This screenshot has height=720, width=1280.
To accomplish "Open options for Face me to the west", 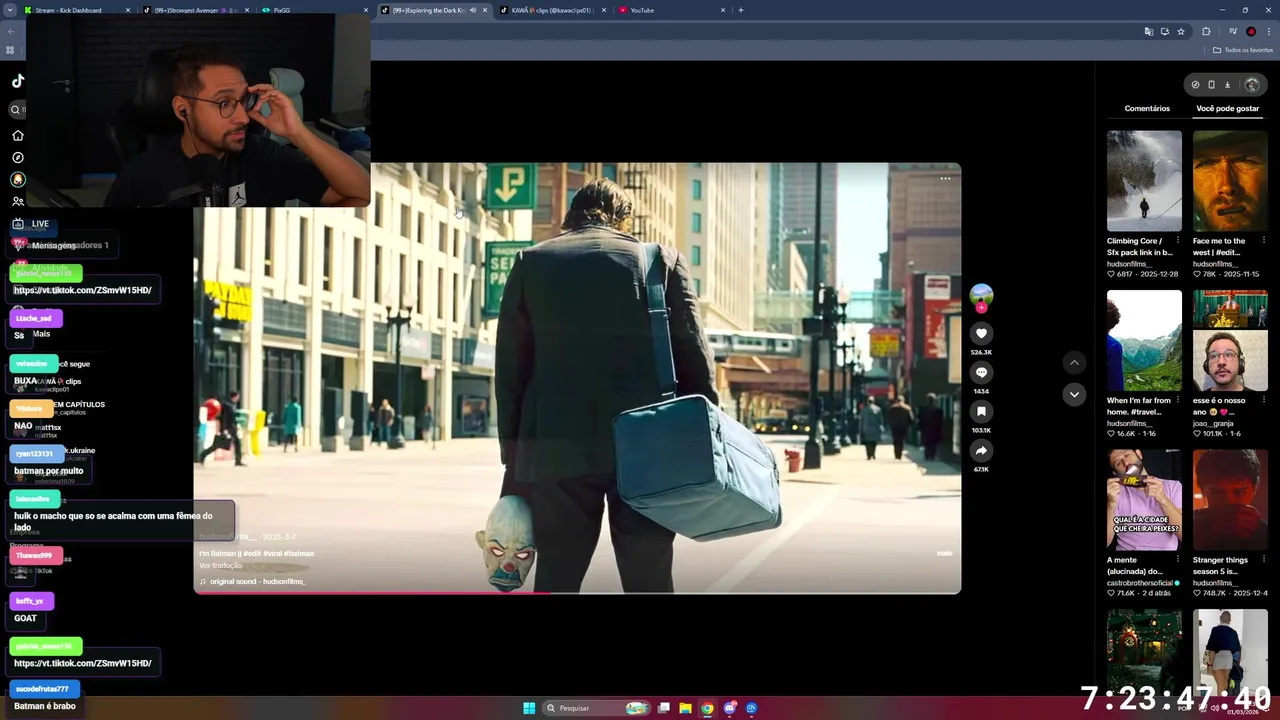I will 1263,240.
